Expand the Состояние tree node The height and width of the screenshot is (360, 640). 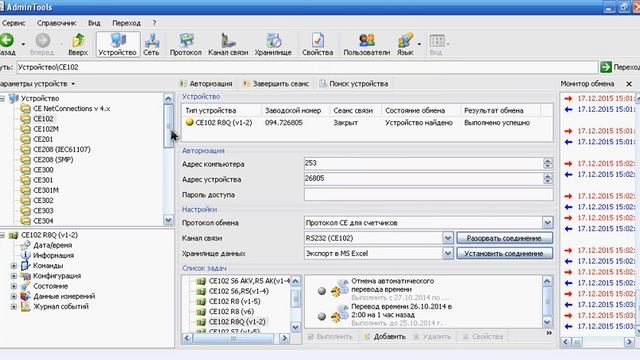tap(13, 286)
